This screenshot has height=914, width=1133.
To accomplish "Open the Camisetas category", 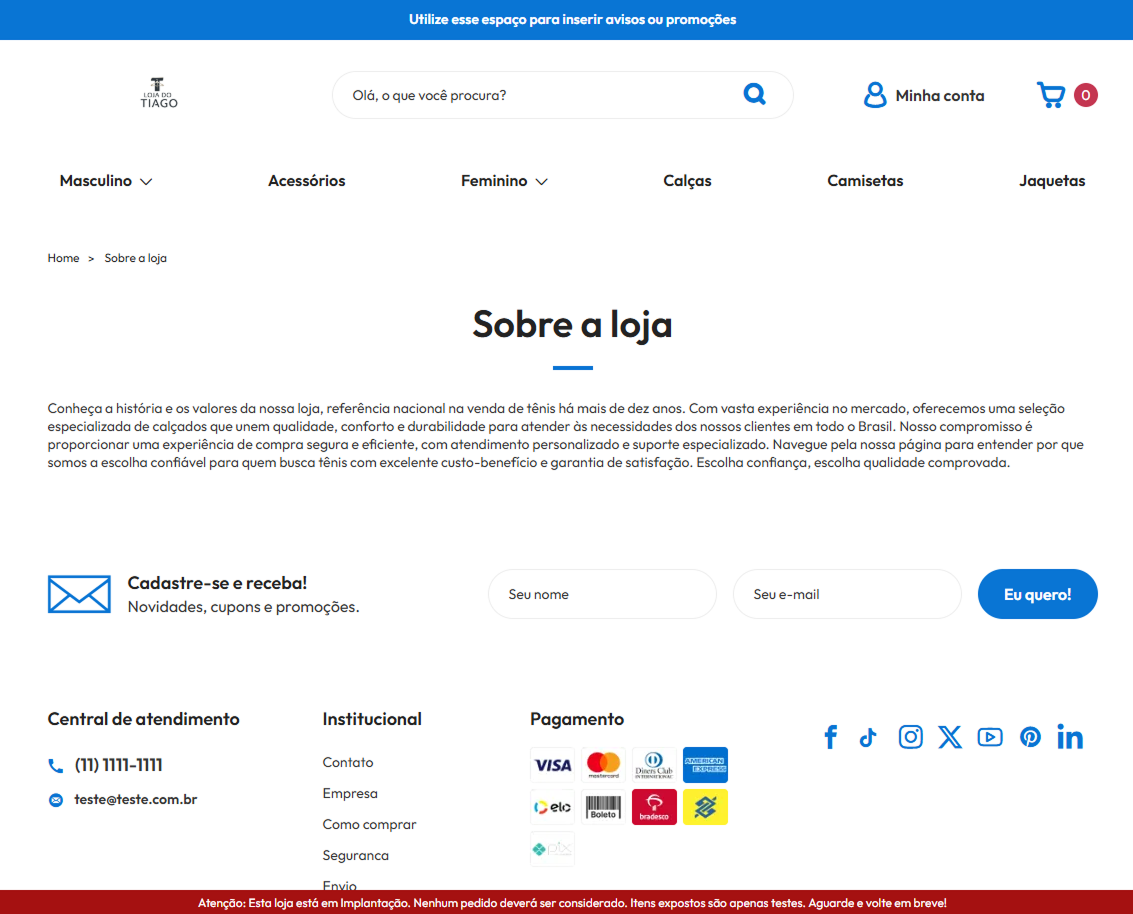I will [865, 181].
